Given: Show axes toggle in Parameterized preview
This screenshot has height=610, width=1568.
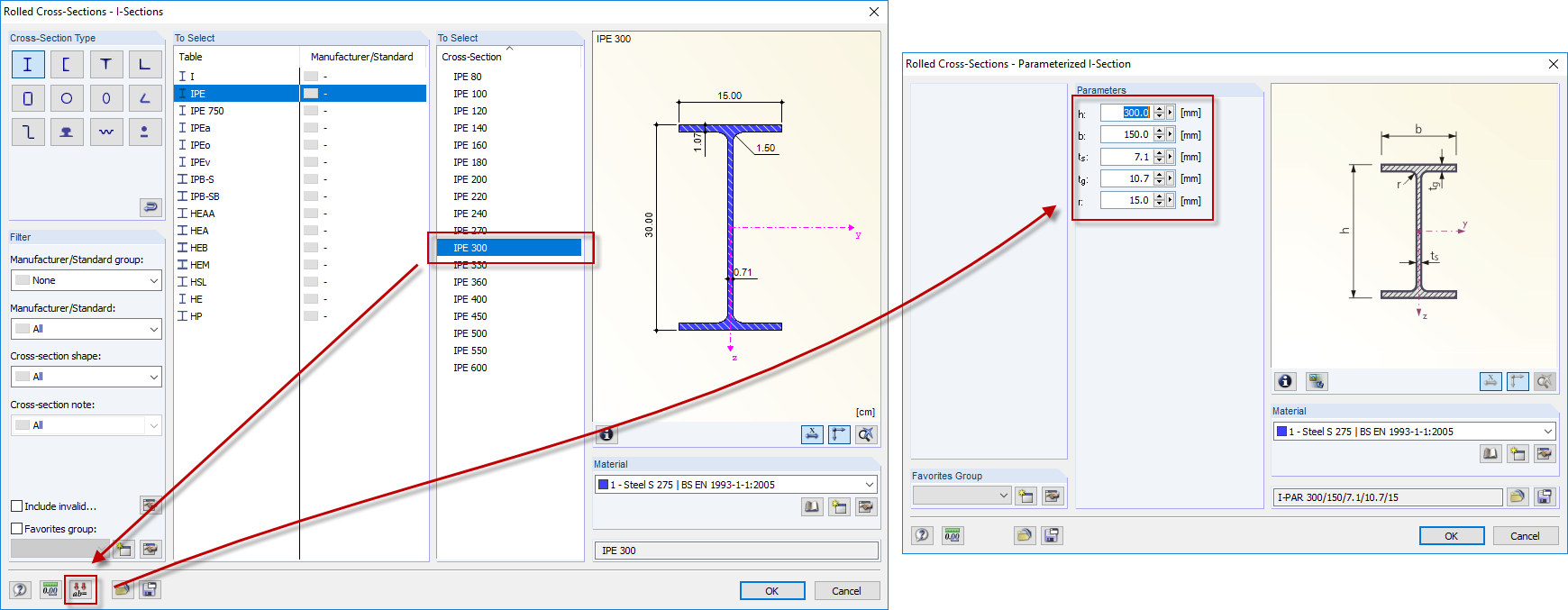Looking at the screenshot, I should click(1518, 381).
